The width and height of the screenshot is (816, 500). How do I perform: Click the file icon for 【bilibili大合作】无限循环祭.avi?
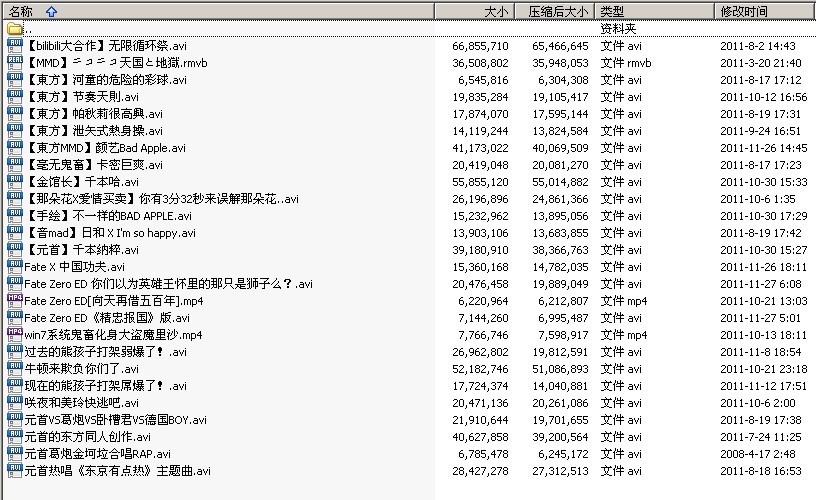pyautogui.click(x=14, y=46)
